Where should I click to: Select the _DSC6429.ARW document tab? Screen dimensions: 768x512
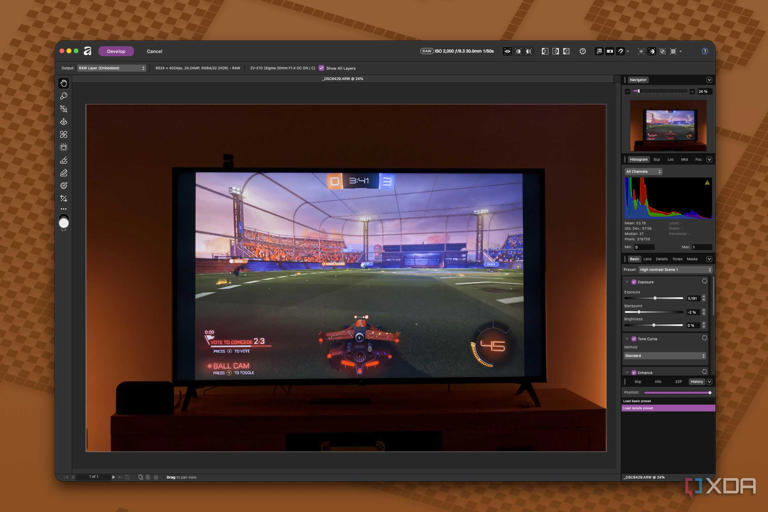[x=342, y=78]
